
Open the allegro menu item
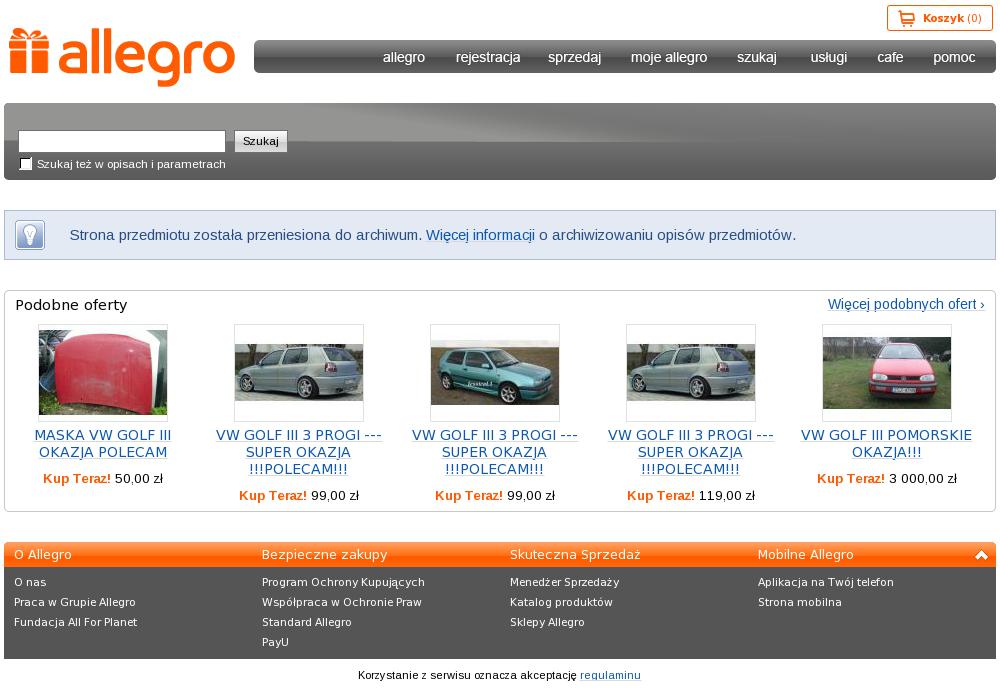pos(404,57)
